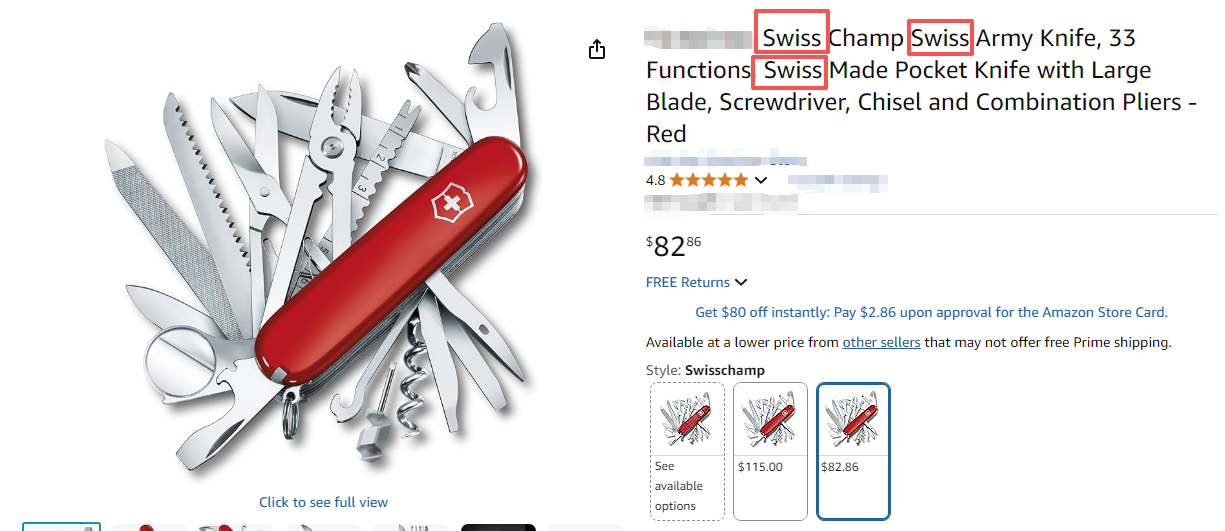Screen dimensions: 1225x531
Task: Select the $82.86 style option
Action: click(853, 451)
